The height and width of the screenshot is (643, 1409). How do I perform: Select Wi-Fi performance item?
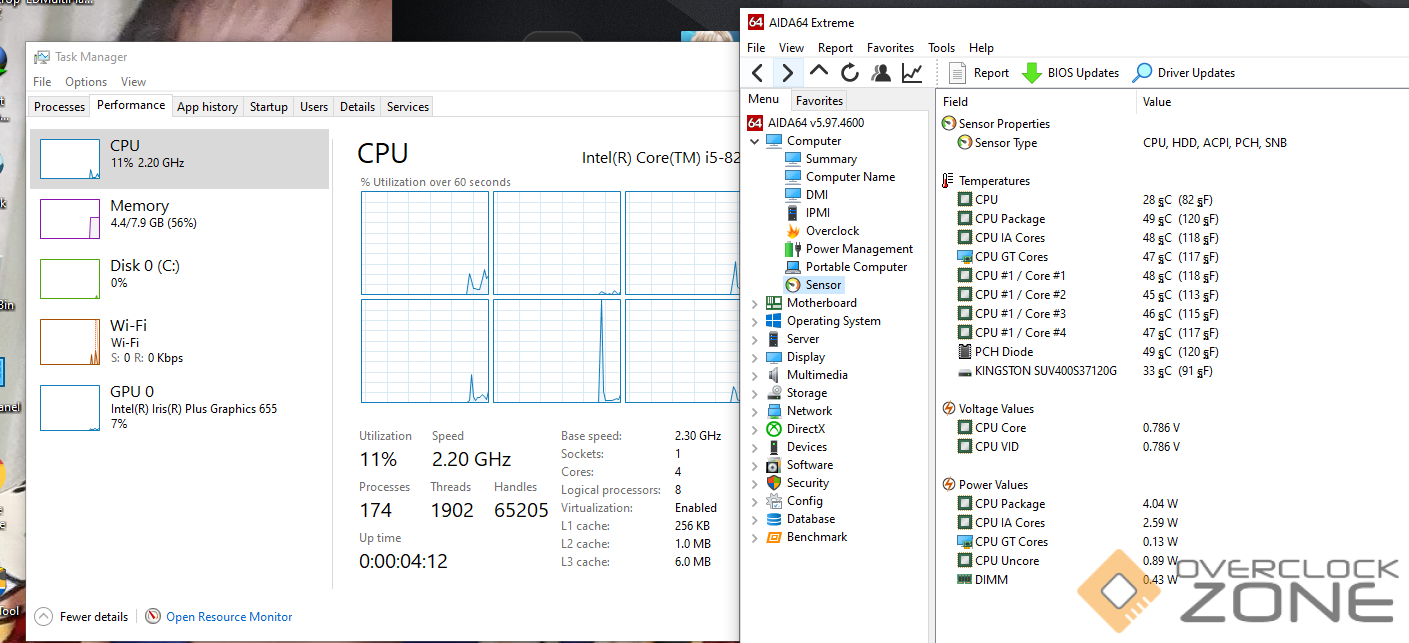(179, 341)
